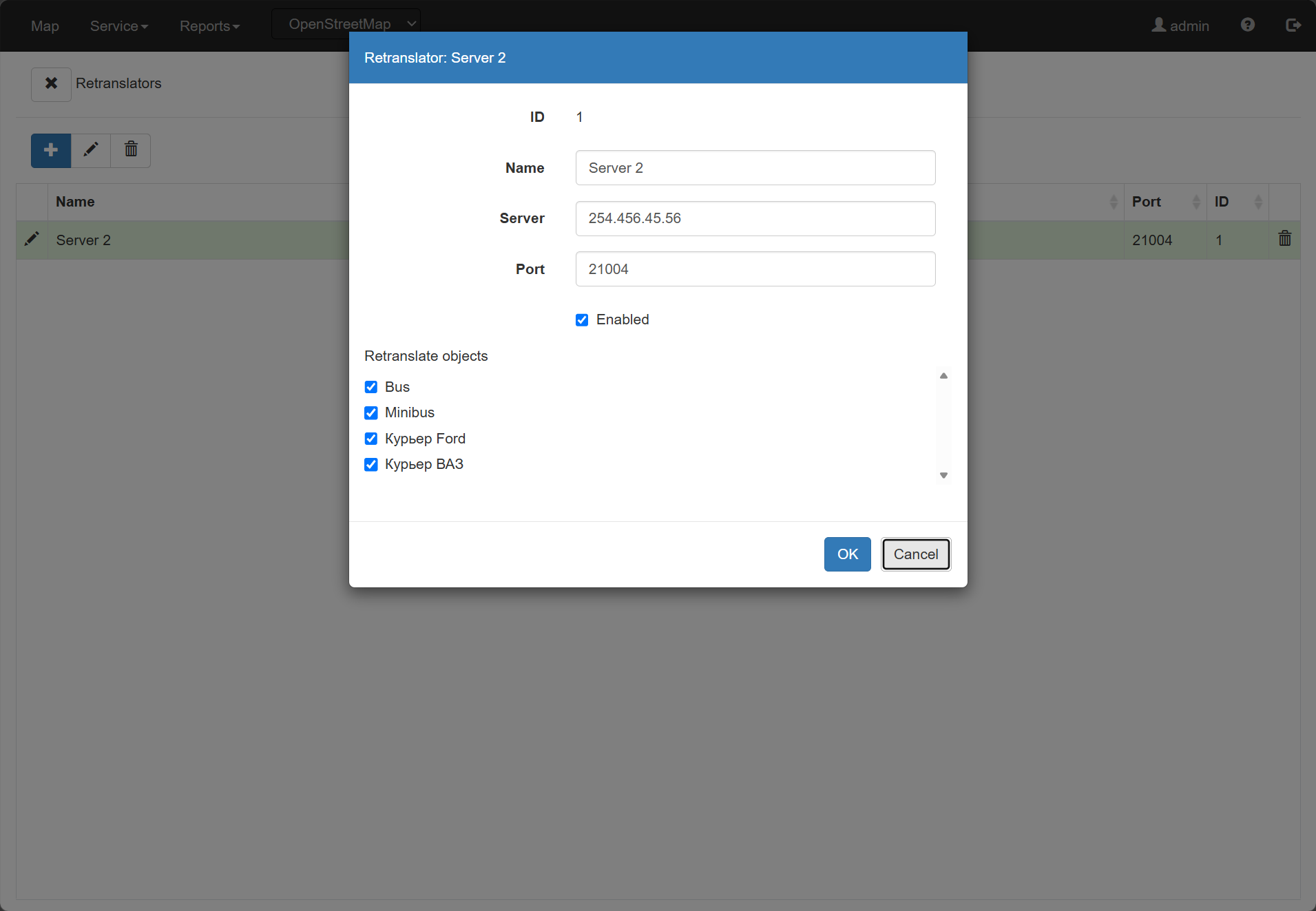This screenshot has height=911, width=1316.
Task: Open the Reports dropdown menu
Action: 209,26
